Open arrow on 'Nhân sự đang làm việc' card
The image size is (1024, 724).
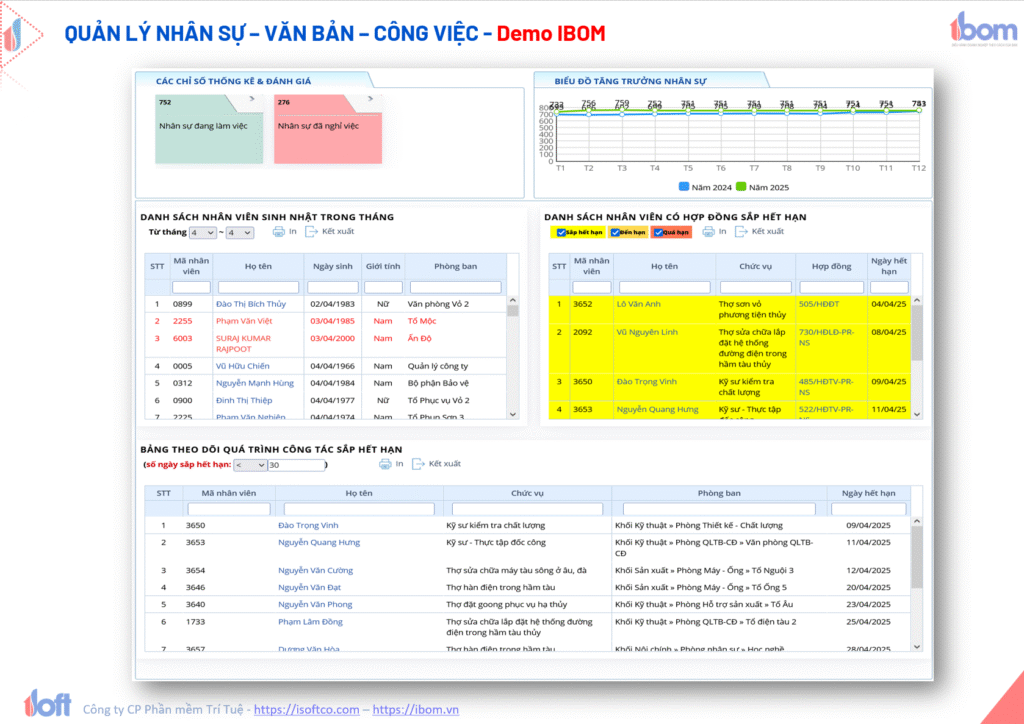pyautogui.click(x=251, y=100)
